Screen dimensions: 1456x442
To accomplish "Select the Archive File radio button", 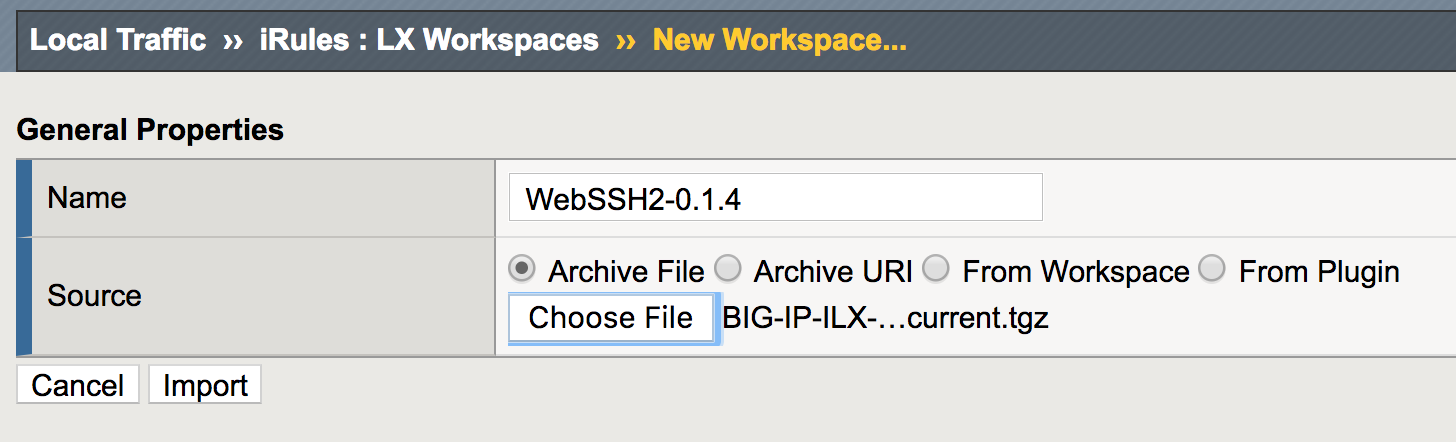I will pyautogui.click(x=521, y=269).
